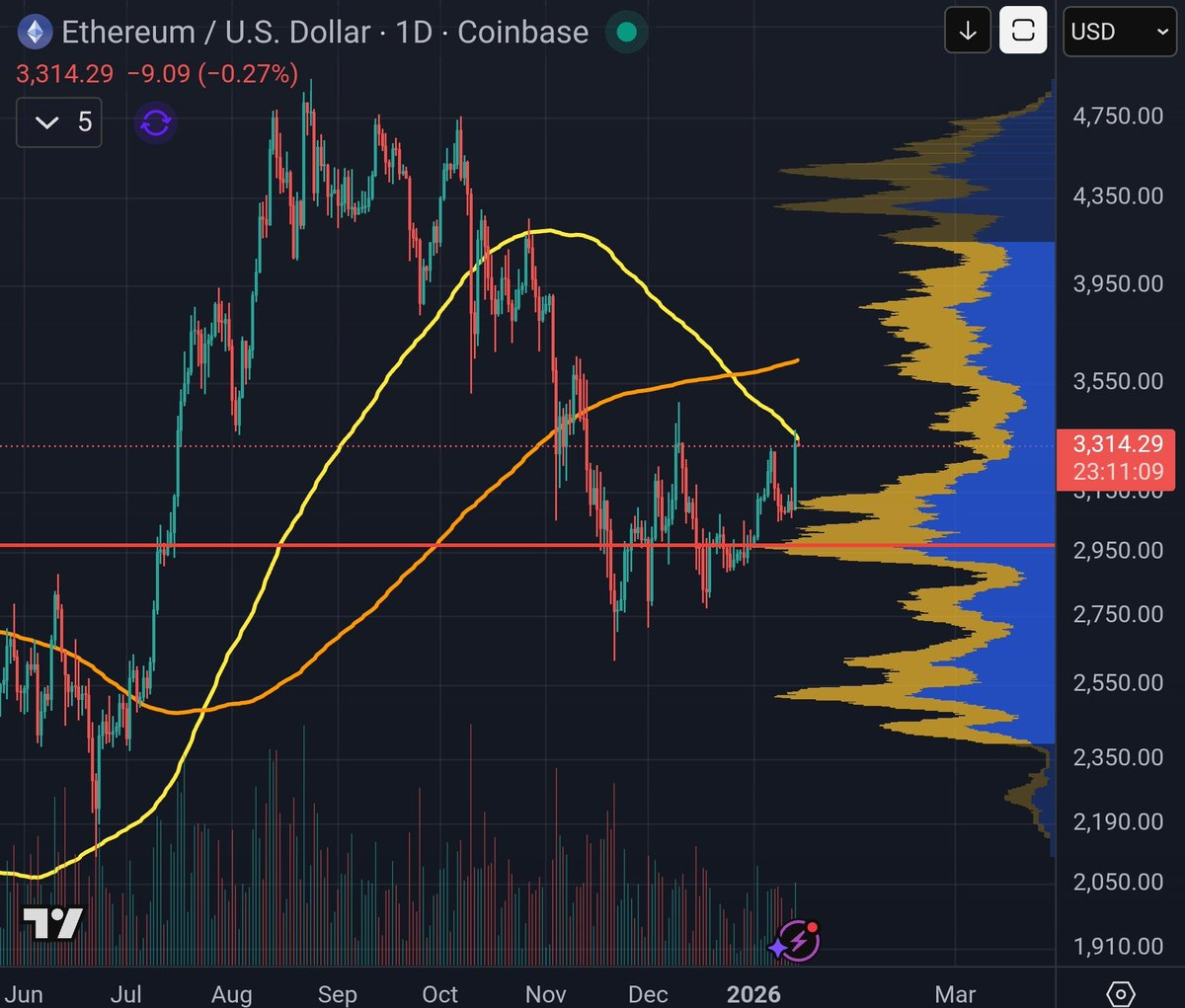Image resolution: width=1185 pixels, height=1008 pixels.
Task: Click the purple circular-arrows icon beside the indicator count
Action: pos(156,122)
